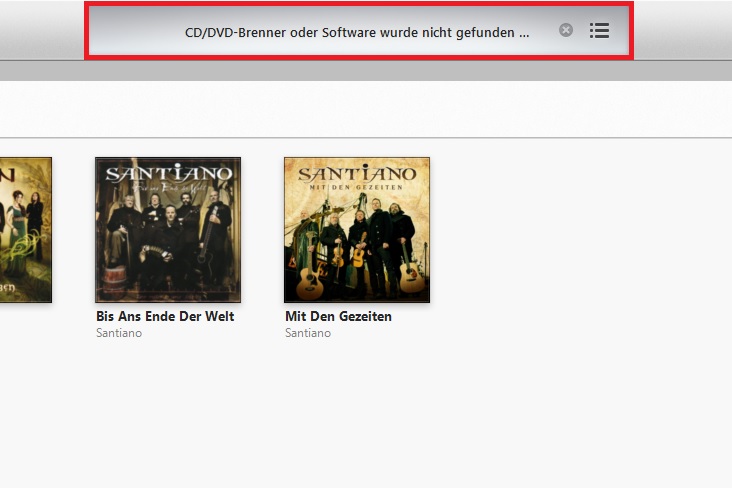Image resolution: width=732 pixels, height=488 pixels.
Task: Select the Mit Den Gezeiten title
Action: click(x=338, y=316)
